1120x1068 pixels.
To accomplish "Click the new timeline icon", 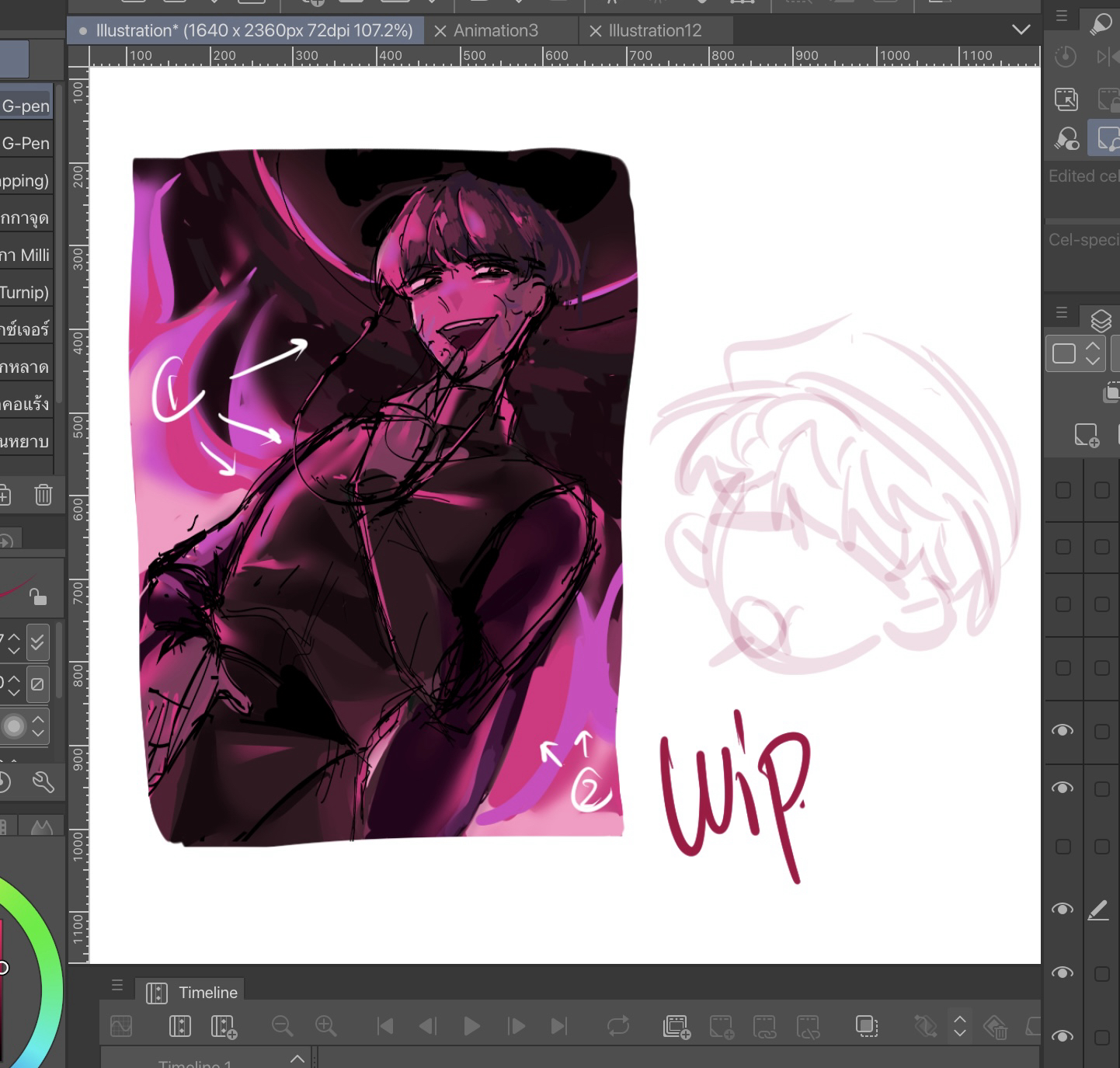I will click(x=224, y=1026).
